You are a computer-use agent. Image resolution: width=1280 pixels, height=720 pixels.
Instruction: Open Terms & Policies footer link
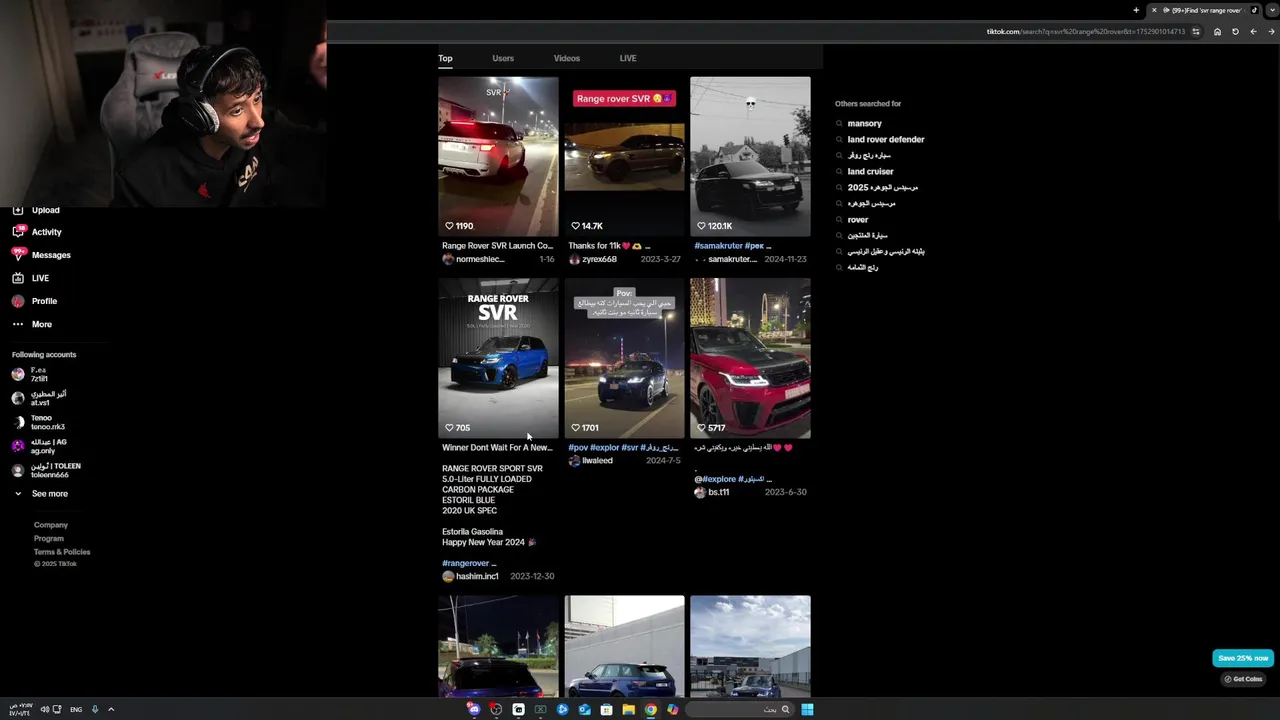[62, 552]
